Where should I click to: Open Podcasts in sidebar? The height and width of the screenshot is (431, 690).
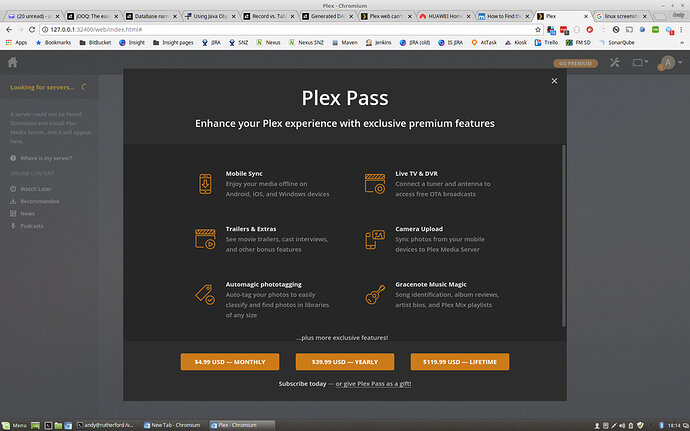[x=32, y=226]
